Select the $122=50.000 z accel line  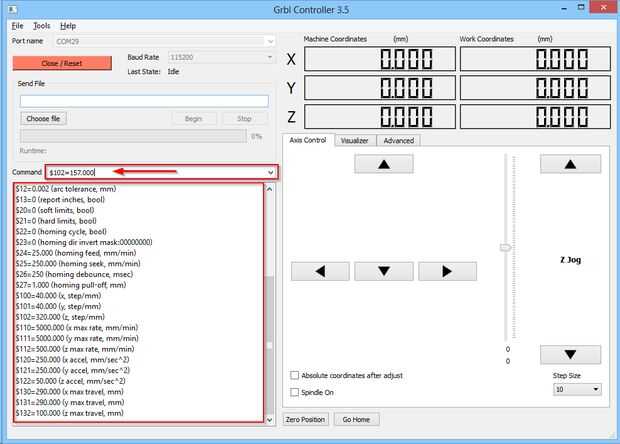pyautogui.click(x=70, y=381)
